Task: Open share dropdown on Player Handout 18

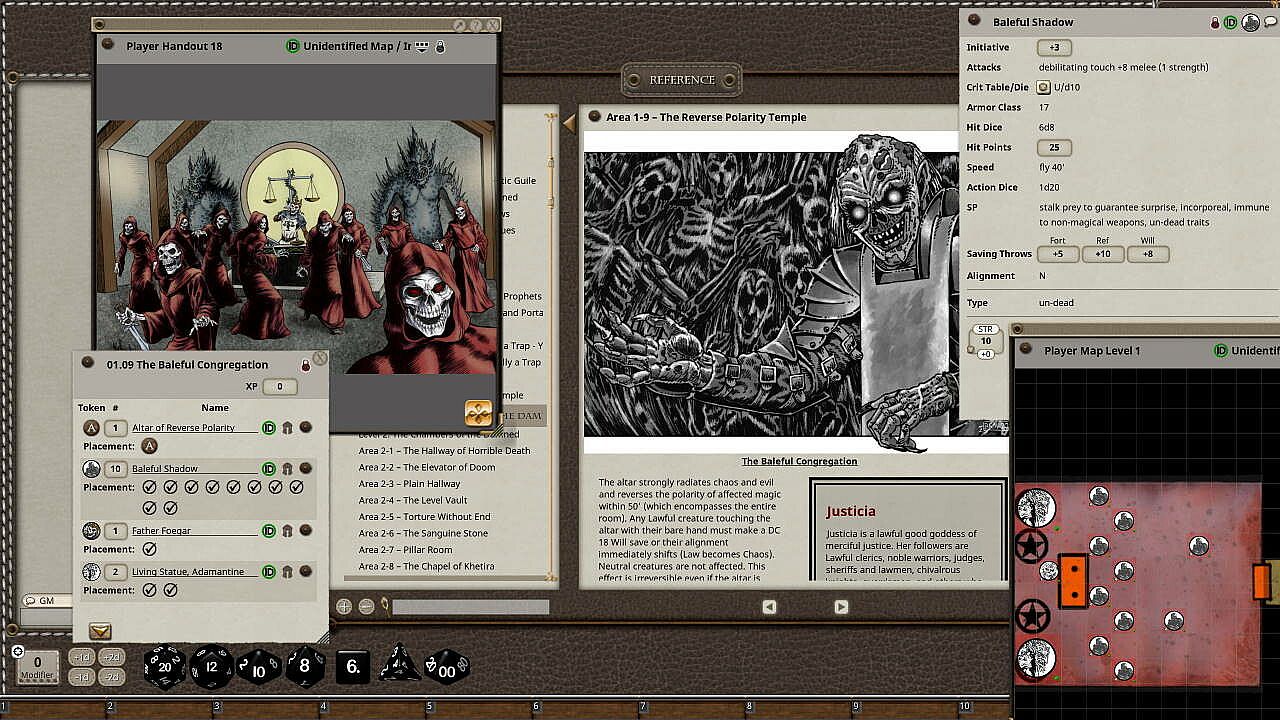Action: tap(422, 46)
